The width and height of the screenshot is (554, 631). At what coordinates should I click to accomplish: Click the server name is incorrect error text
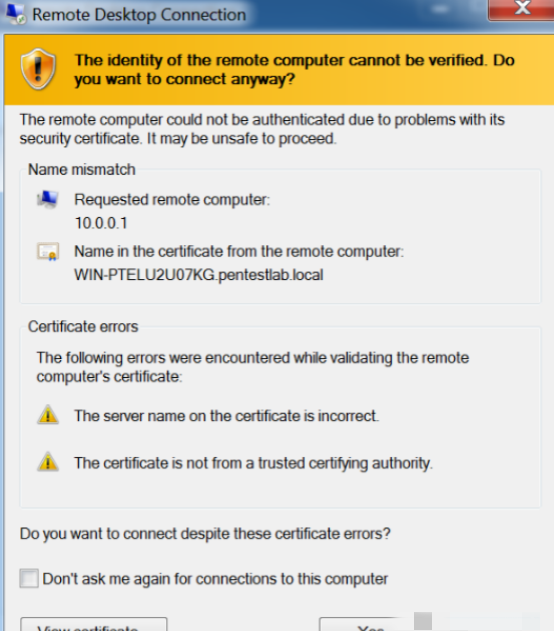tap(227, 416)
